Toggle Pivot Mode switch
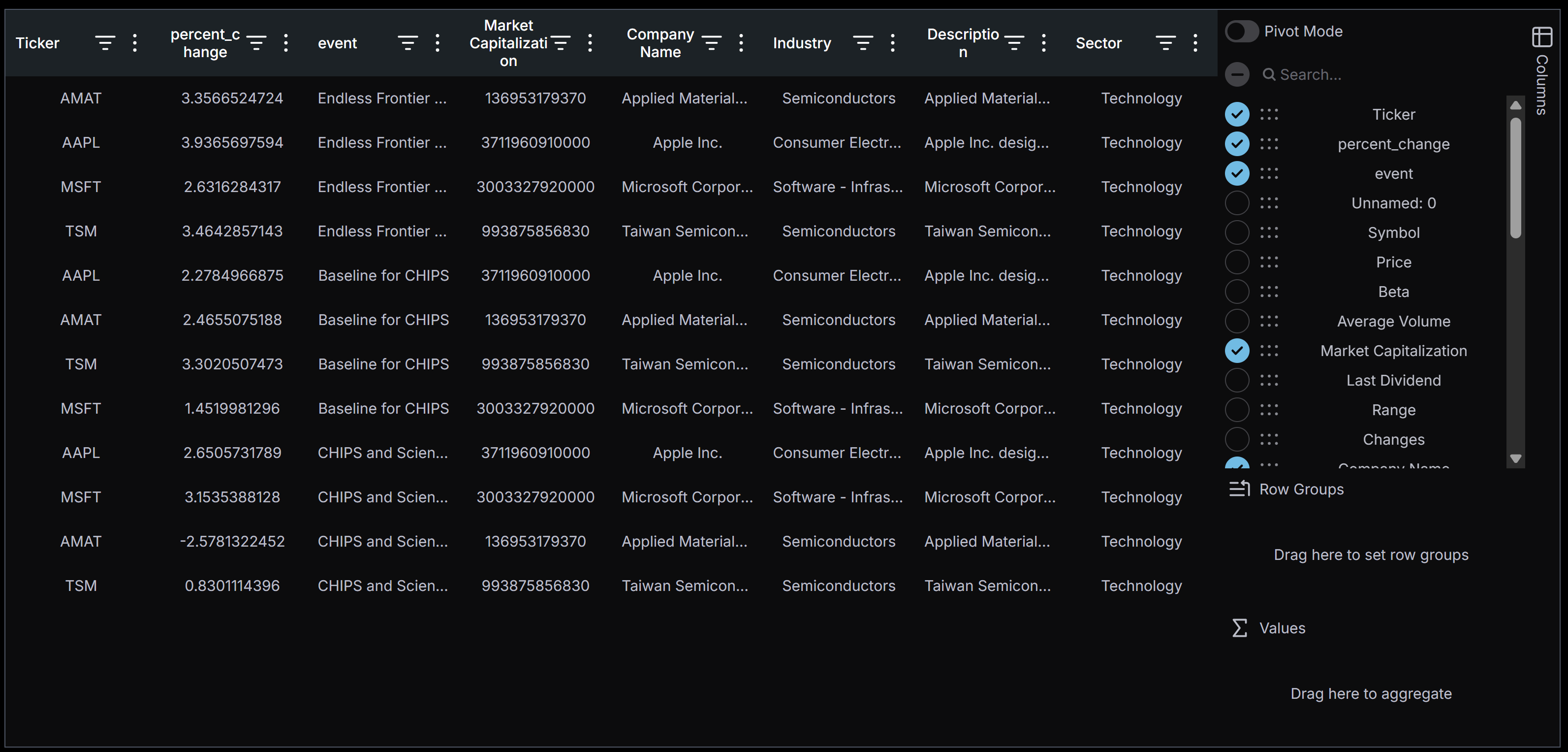 point(1241,32)
